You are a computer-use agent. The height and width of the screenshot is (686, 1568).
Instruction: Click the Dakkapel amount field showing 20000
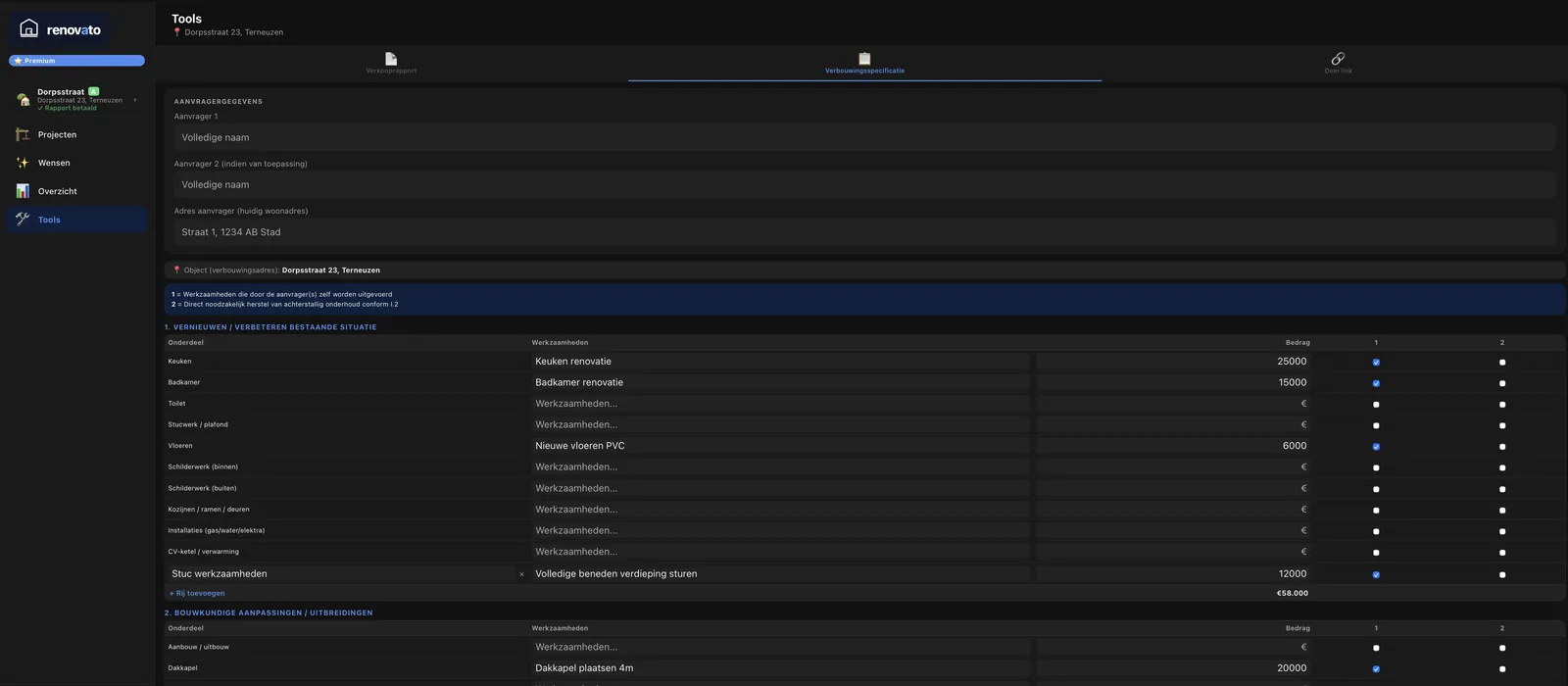click(x=1174, y=668)
